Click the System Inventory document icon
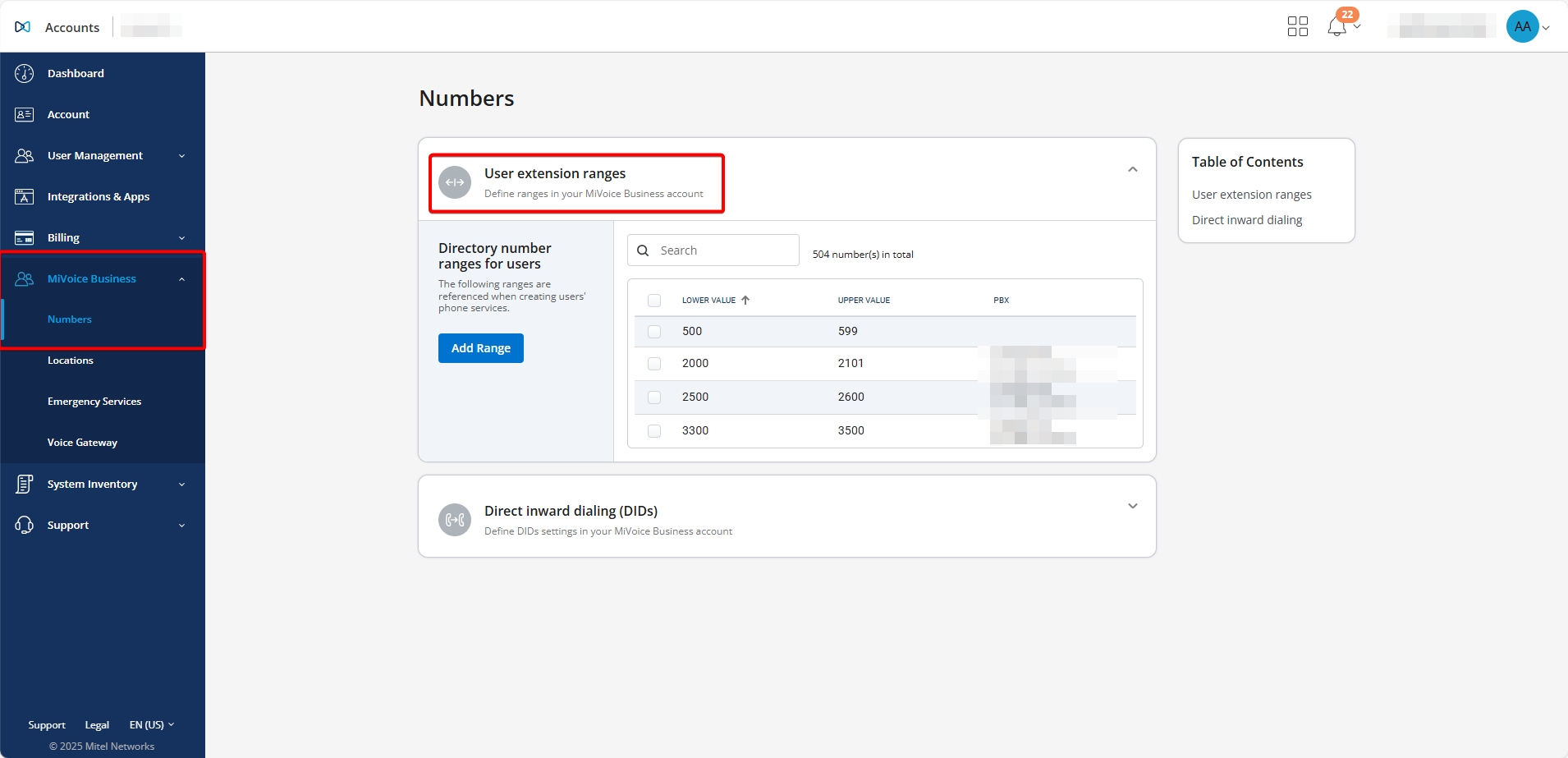The height and width of the screenshot is (758, 1568). 25,484
